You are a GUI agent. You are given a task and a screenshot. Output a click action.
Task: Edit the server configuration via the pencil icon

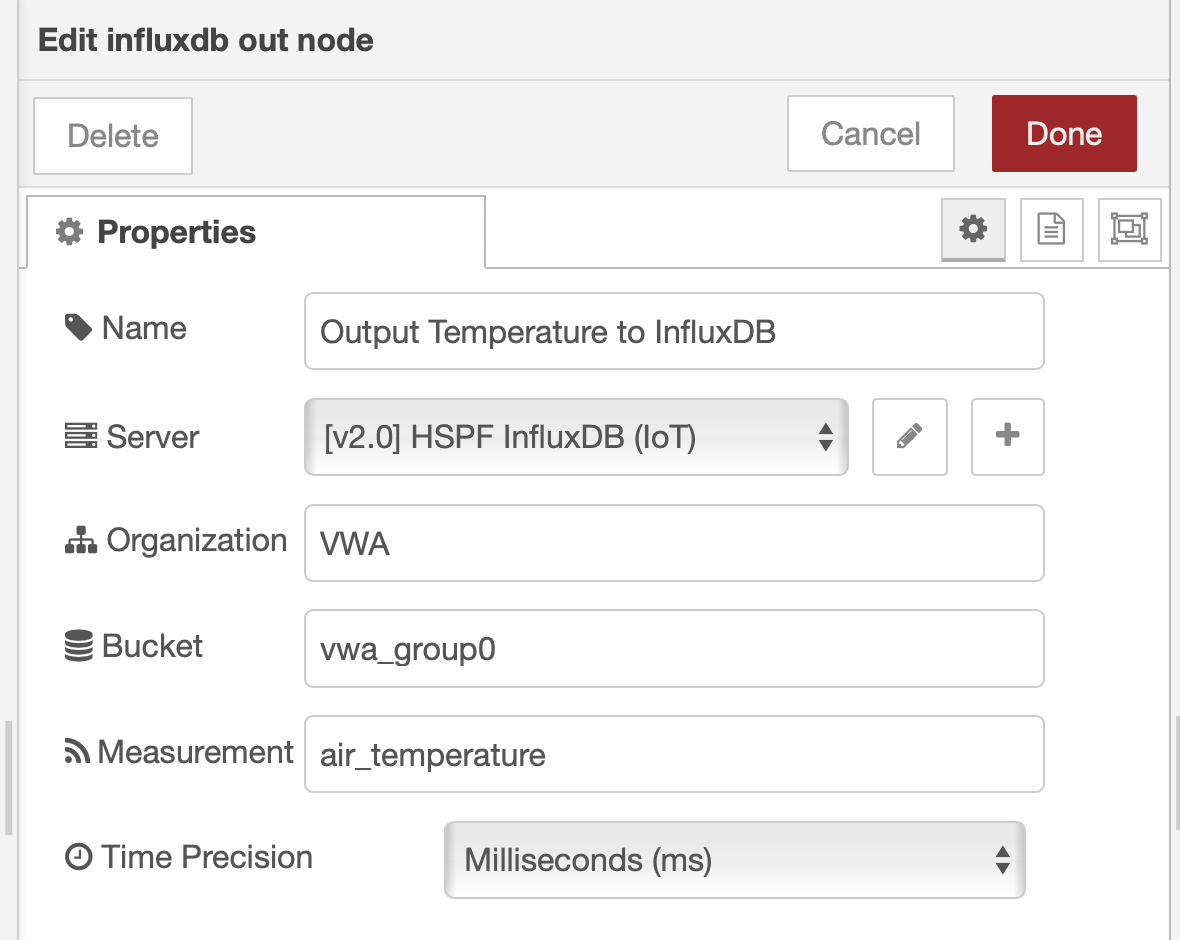pos(909,437)
